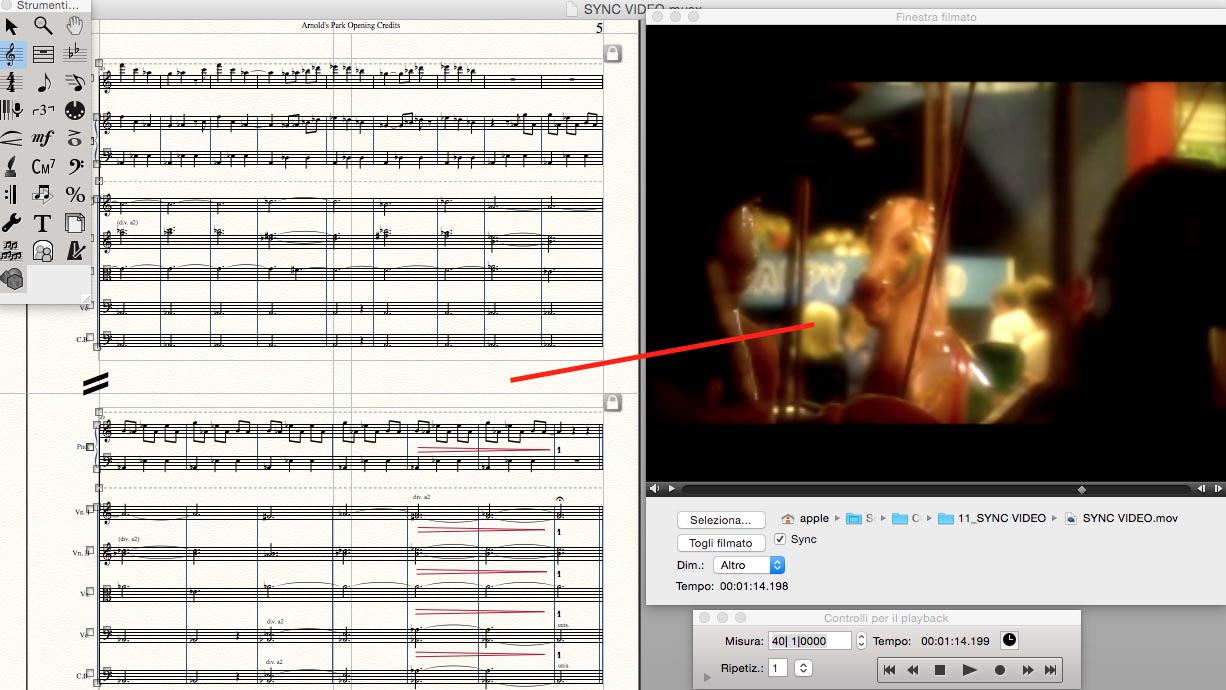Screen dimensions: 1226x690
Task: Click the Ripetiz. stepper arrows
Action: click(803, 667)
